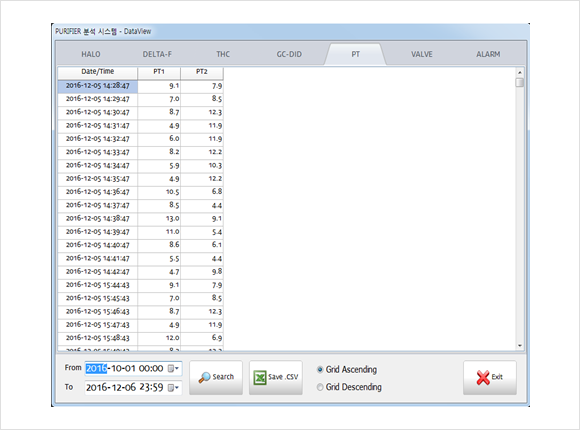Click the PT1 column header

click(x=159, y=72)
